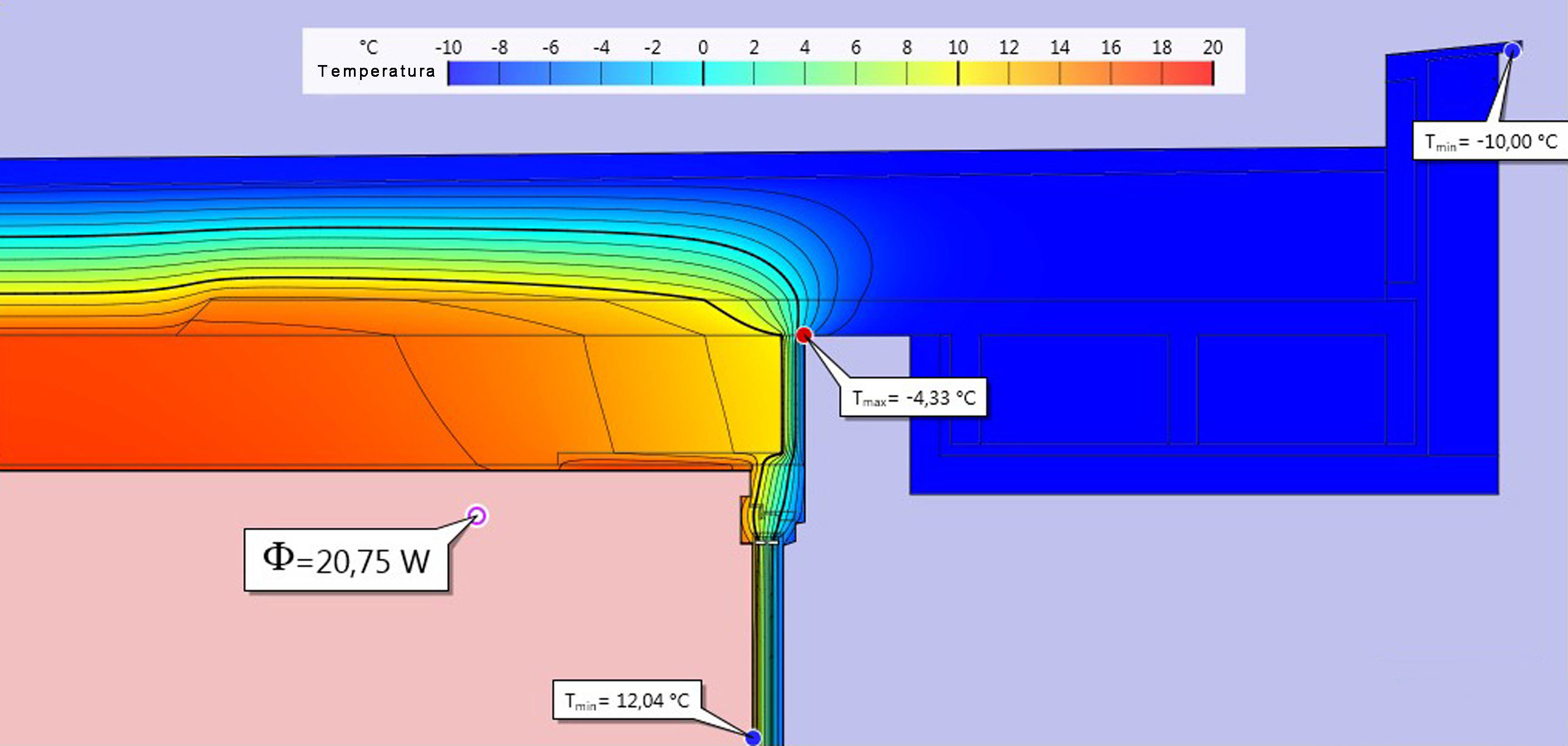The height and width of the screenshot is (746, 1568).
Task: Click the red Tmax marker point
Action: point(804,334)
